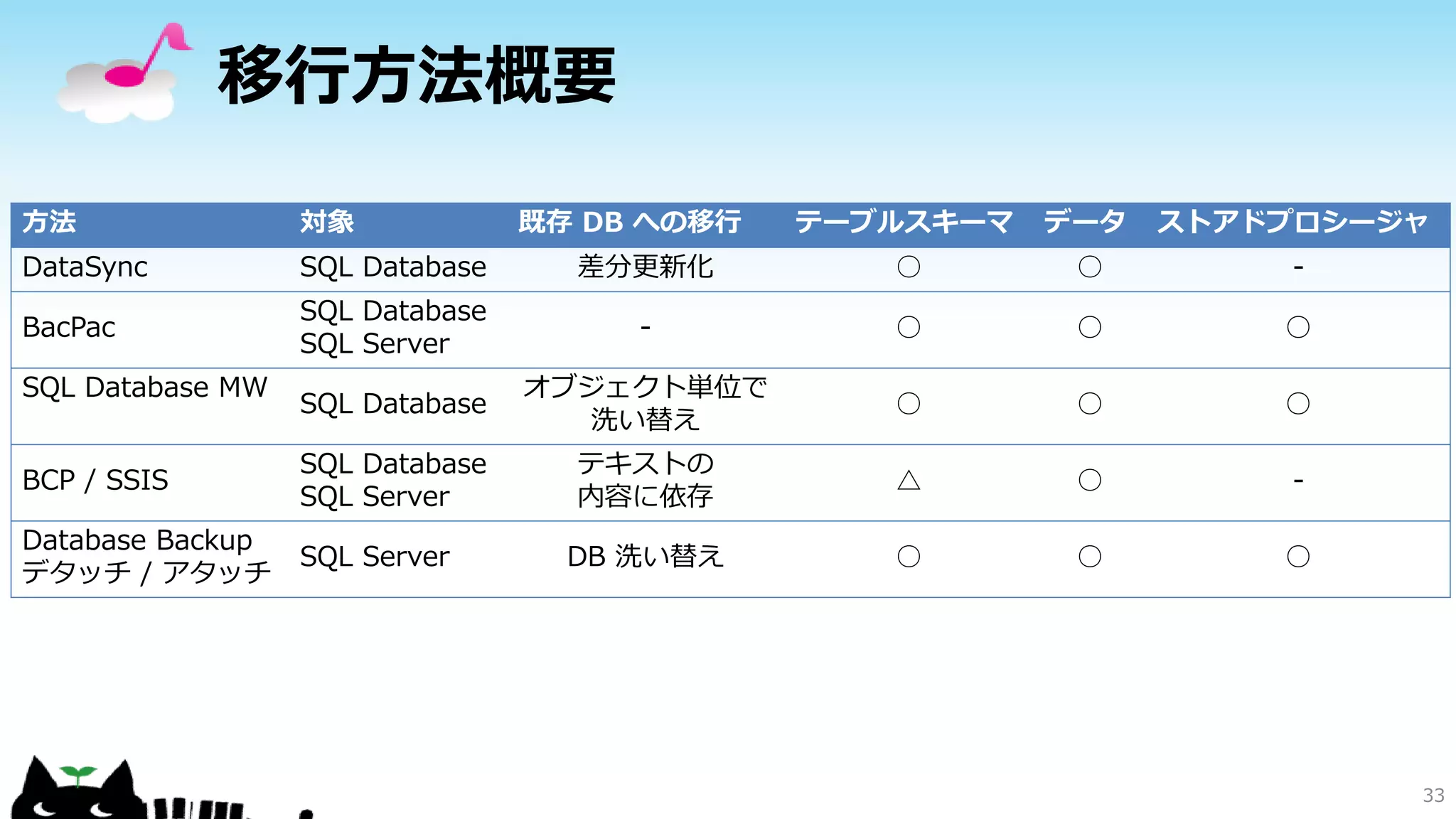
Task: Click SQL Database target in MW row
Action: [393, 404]
